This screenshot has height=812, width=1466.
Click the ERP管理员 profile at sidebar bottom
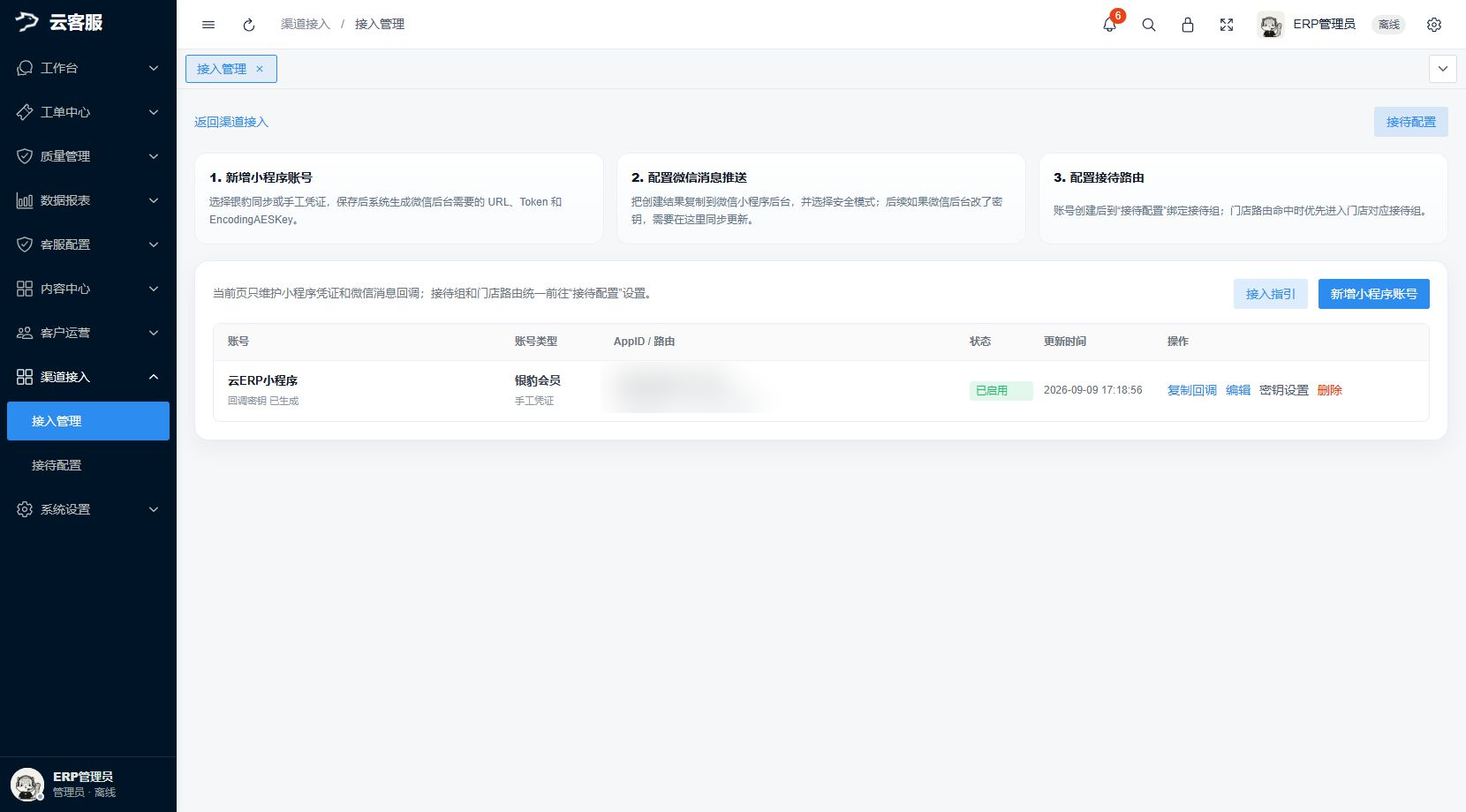click(x=88, y=784)
